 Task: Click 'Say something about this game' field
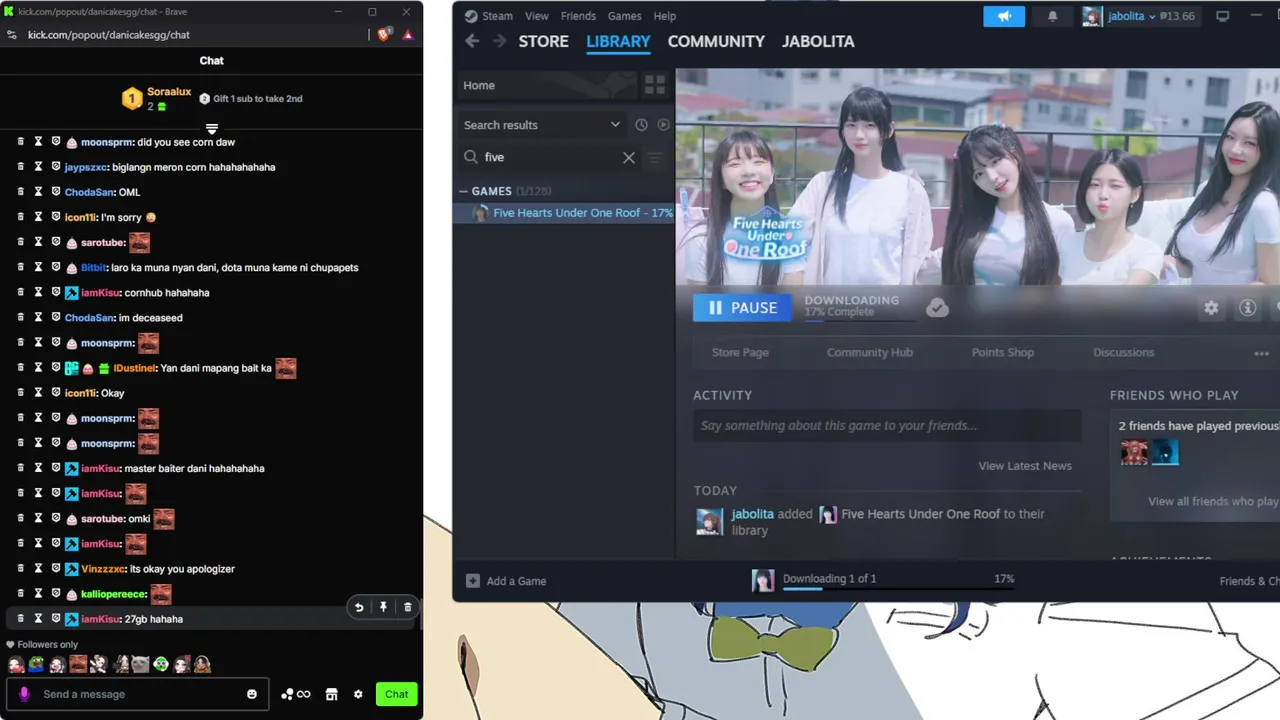887,426
